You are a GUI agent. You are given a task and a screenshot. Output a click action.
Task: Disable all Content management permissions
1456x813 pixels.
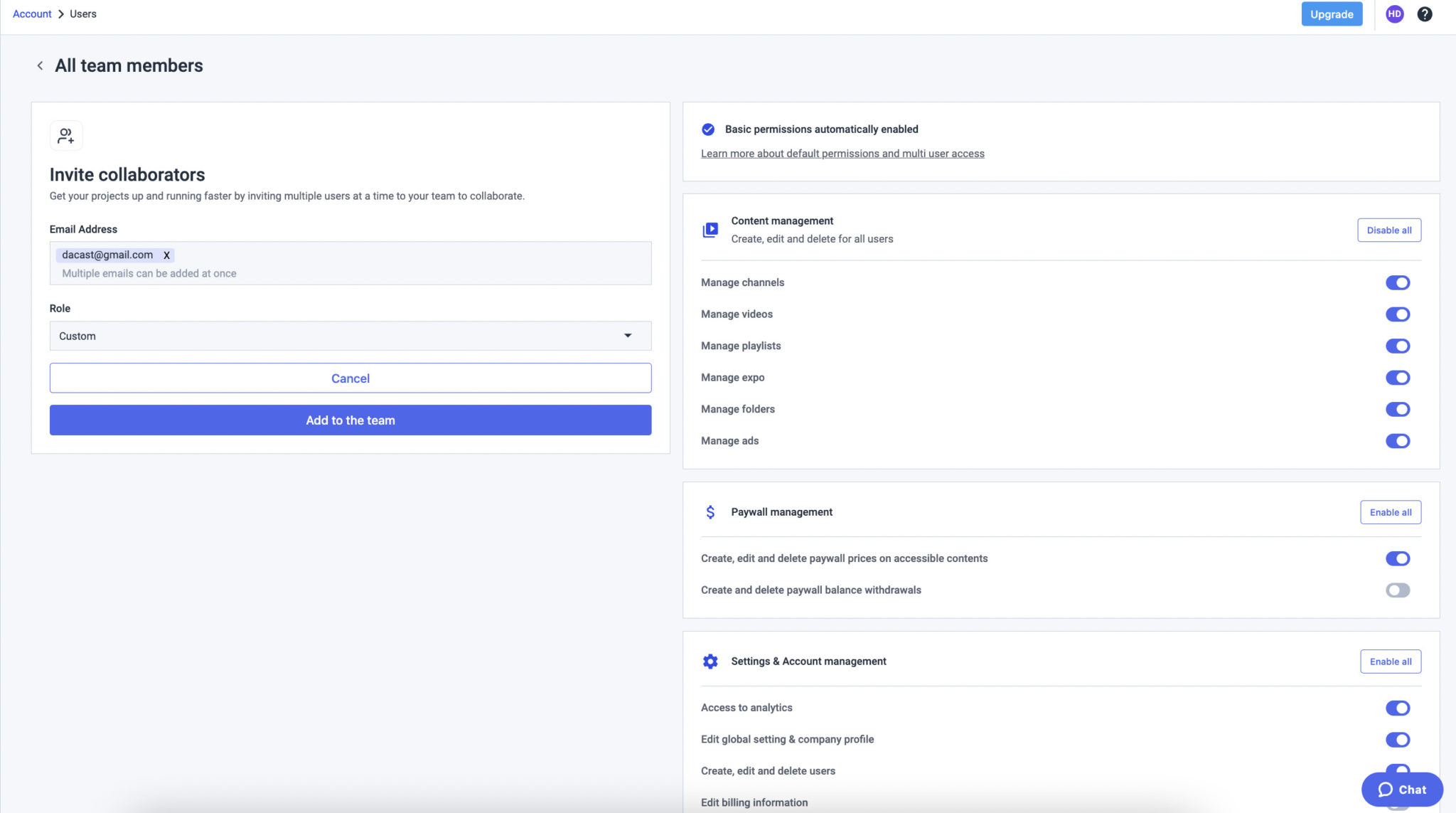click(x=1389, y=230)
